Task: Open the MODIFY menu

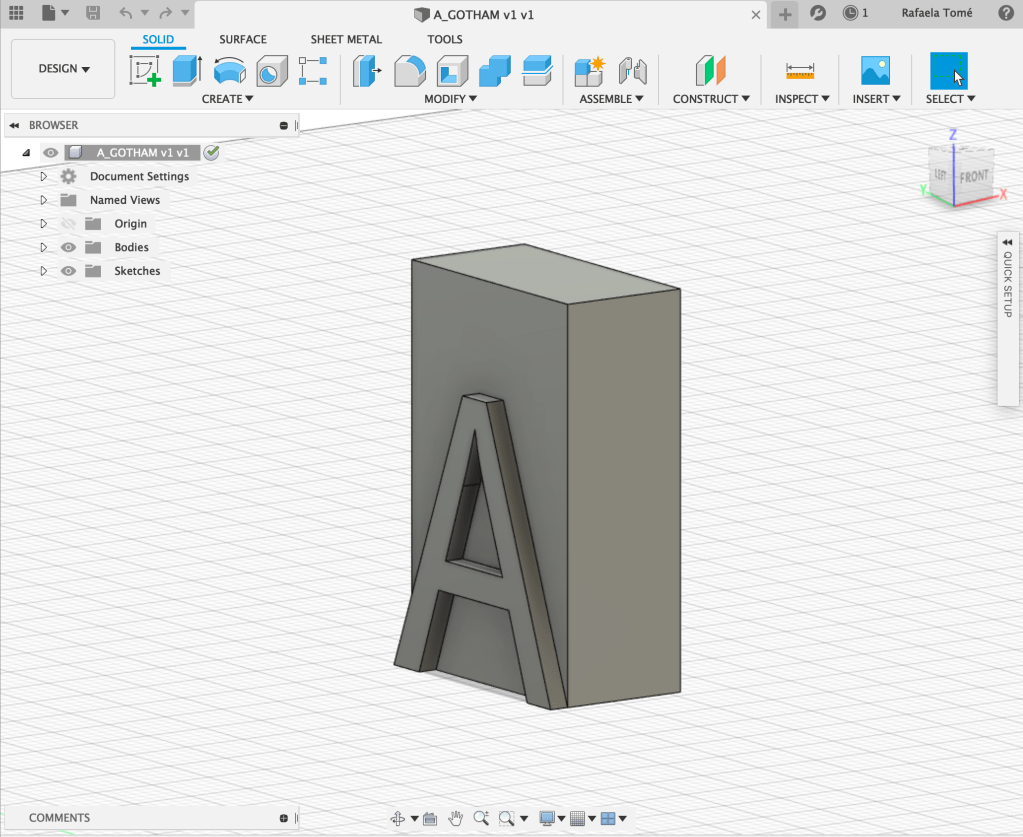Action: 450,99
